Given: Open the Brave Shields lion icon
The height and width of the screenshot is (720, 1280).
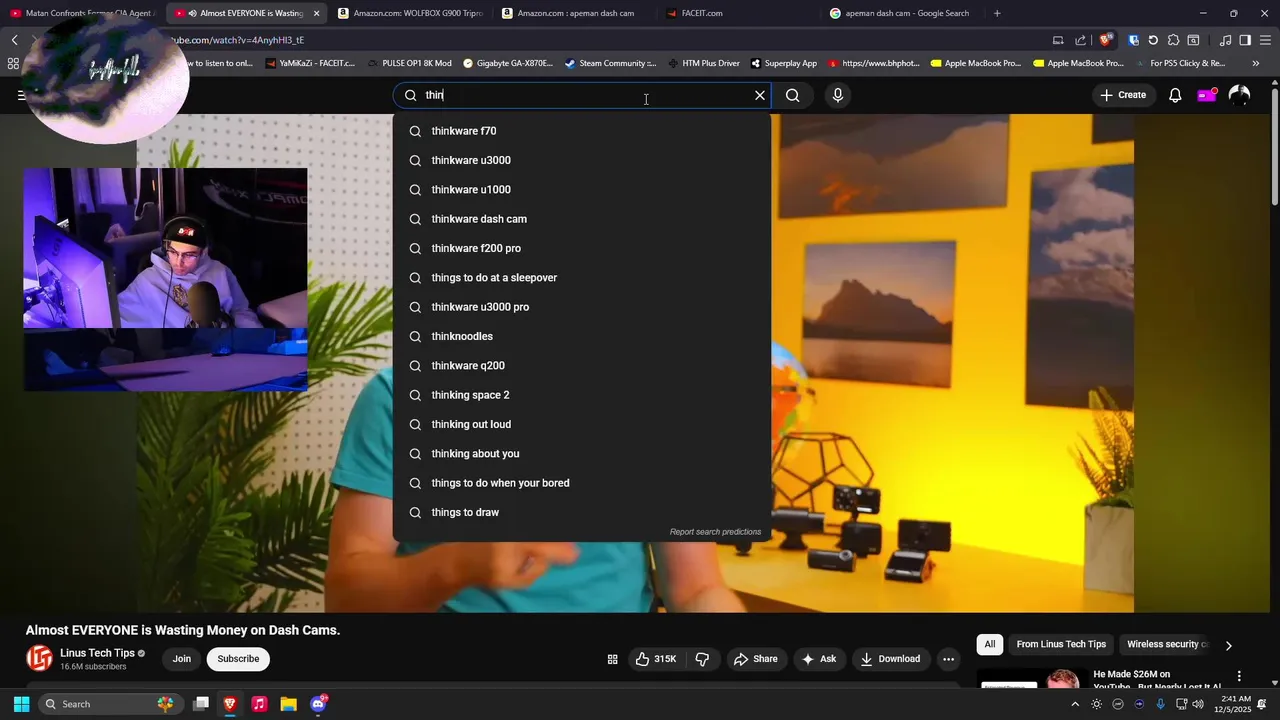Looking at the screenshot, I should pos(1106,40).
